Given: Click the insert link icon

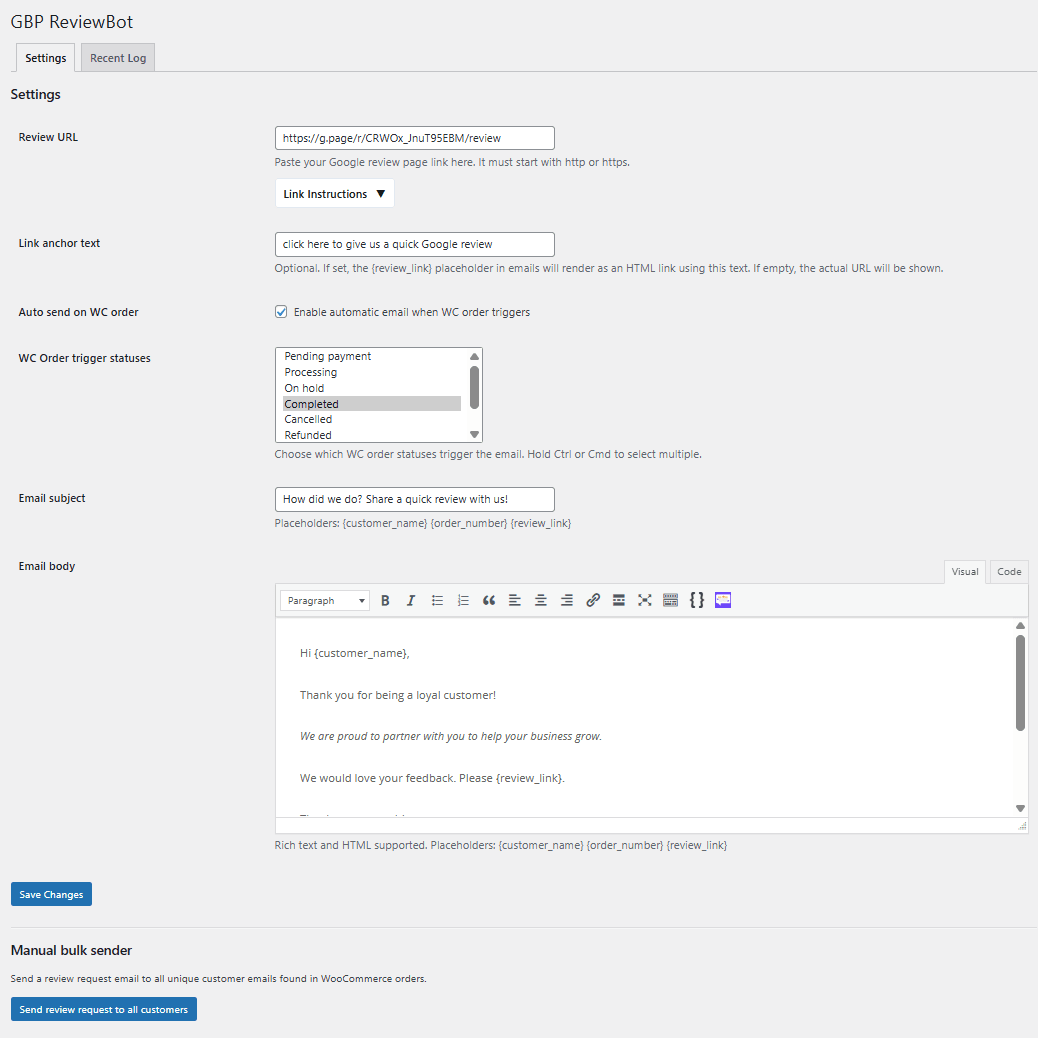Looking at the screenshot, I should (x=593, y=600).
